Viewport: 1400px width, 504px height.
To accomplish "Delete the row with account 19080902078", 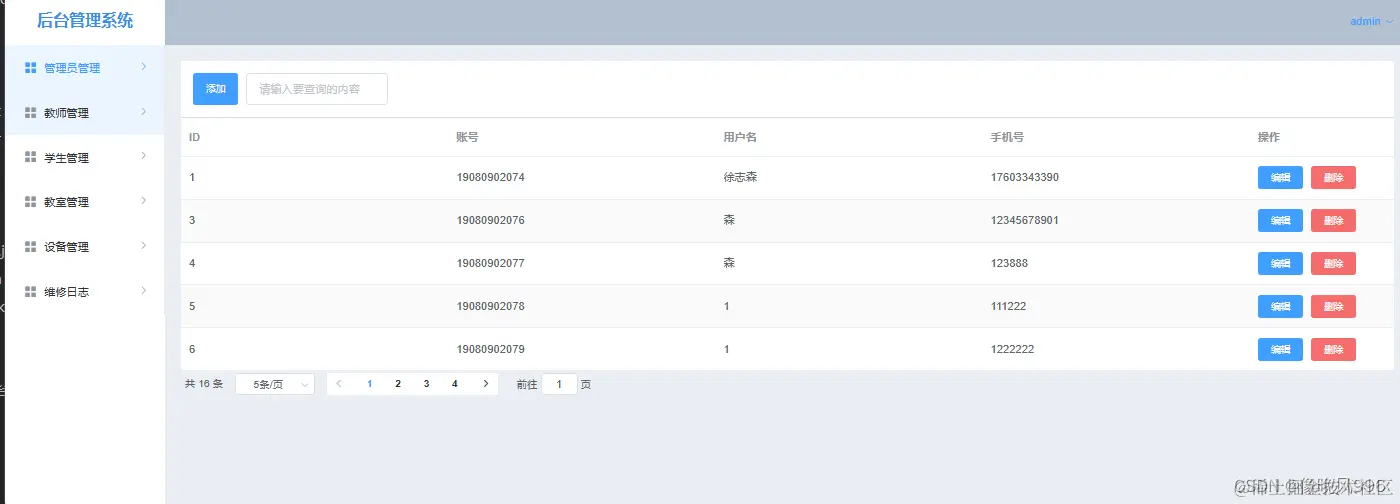I will pyautogui.click(x=1333, y=307).
